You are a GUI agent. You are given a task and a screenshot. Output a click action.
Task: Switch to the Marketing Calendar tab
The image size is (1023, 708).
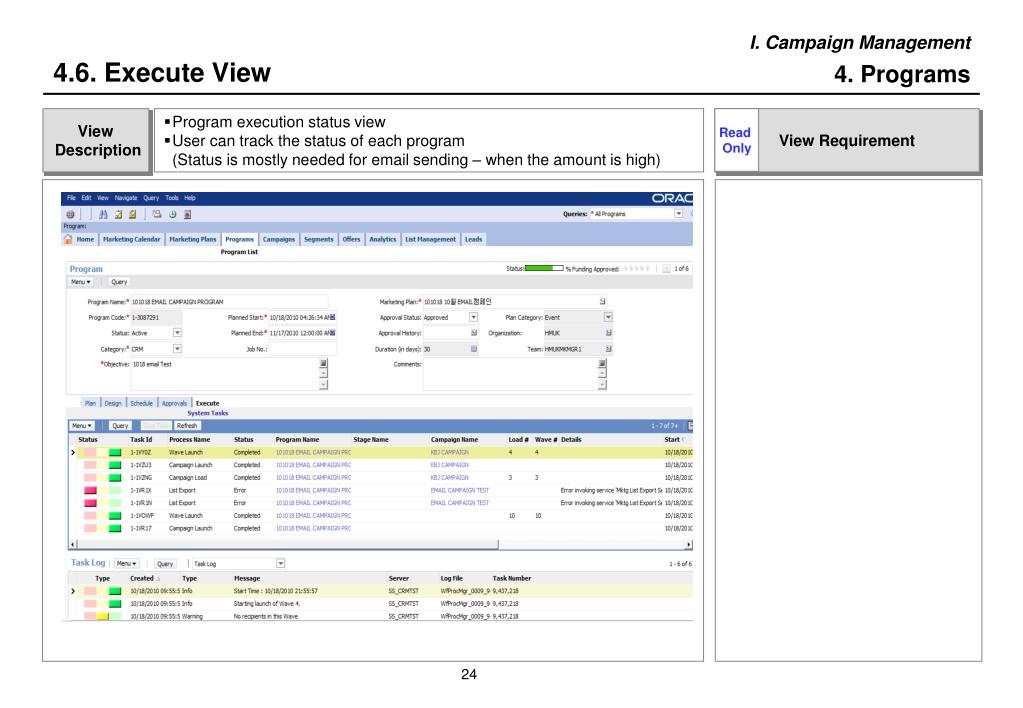click(x=131, y=239)
